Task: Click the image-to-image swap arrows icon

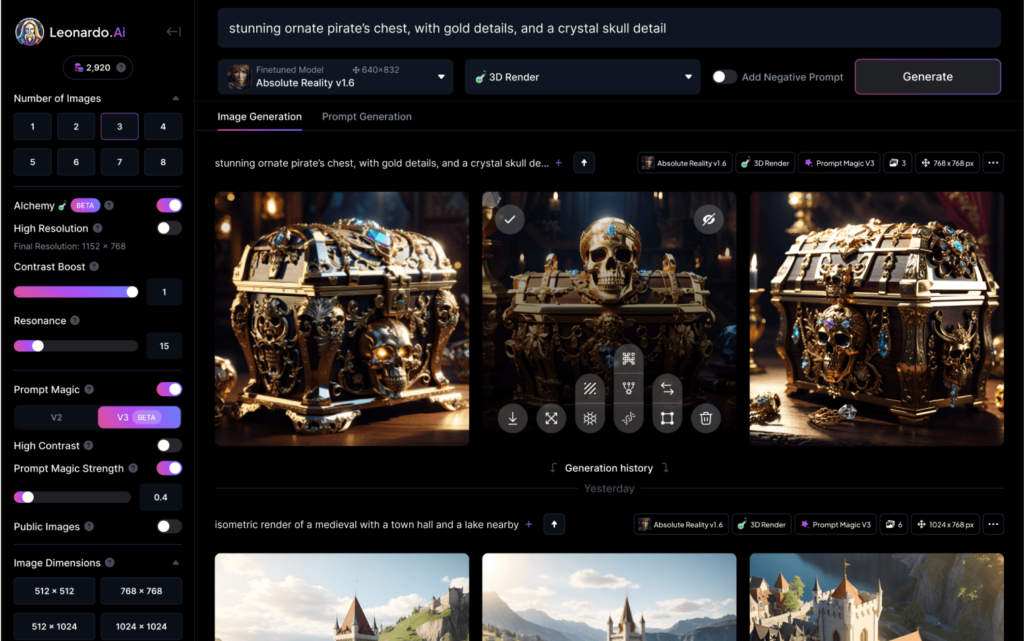Action: 667,388
